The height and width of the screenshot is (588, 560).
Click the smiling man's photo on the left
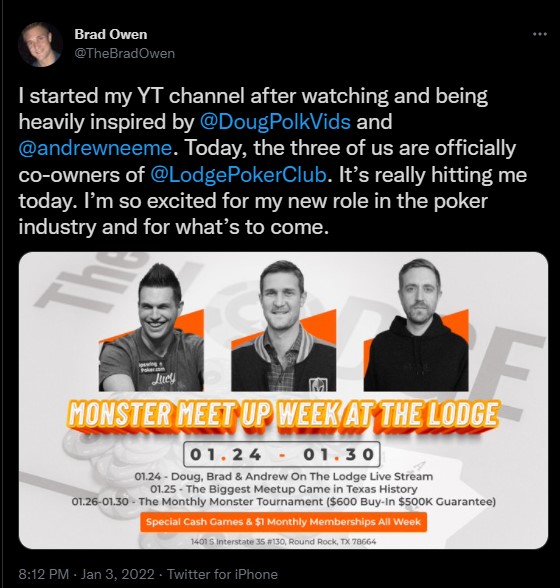151,327
